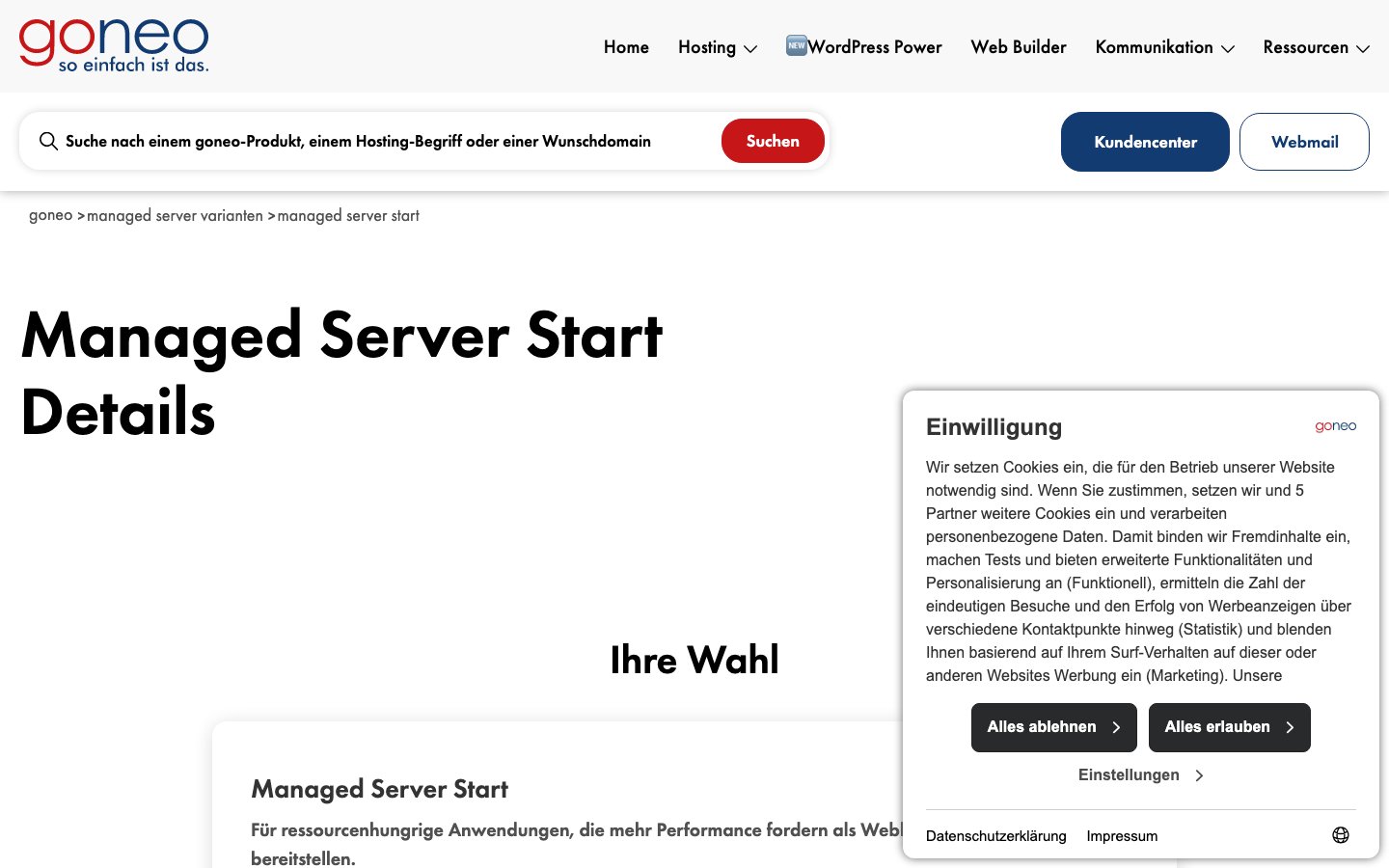Click the Managed Server Start card title

(x=379, y=789)
